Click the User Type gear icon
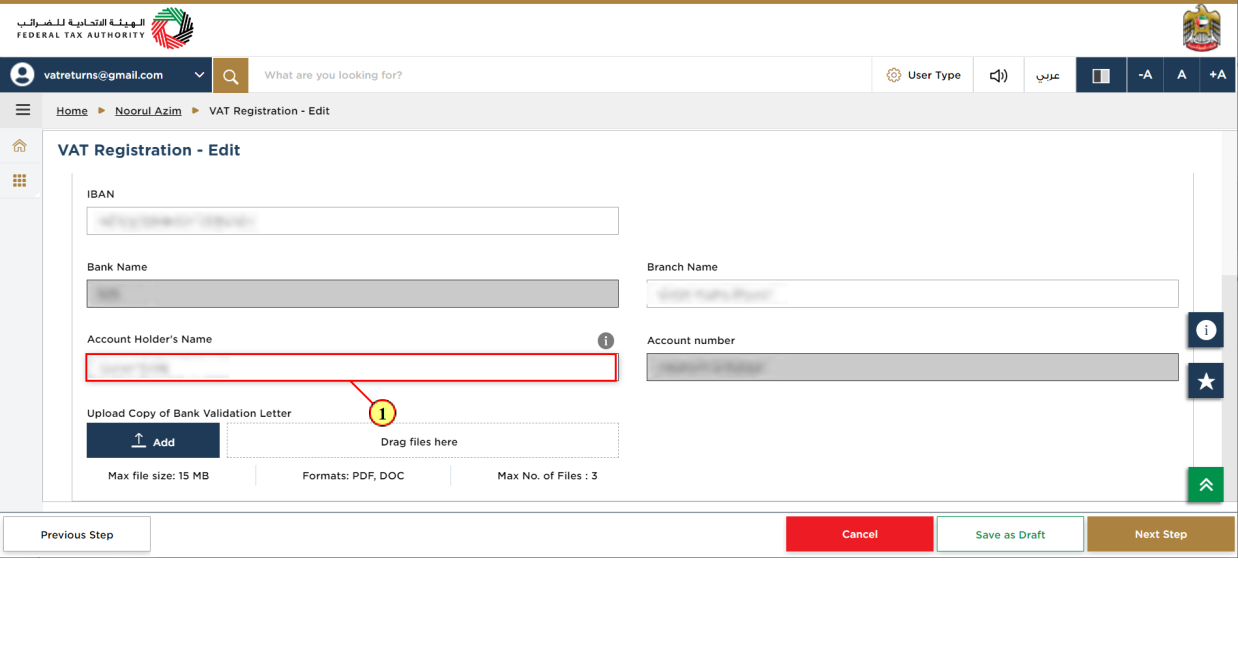 pyautogui.click(x=894, y=75)
